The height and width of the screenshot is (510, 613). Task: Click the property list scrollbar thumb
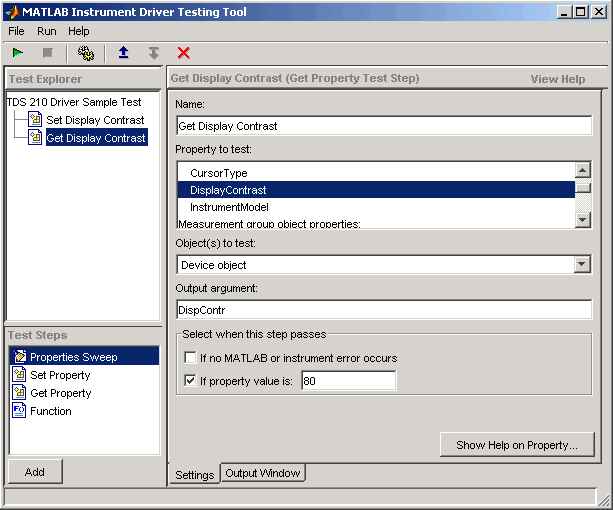click(583, 188)
